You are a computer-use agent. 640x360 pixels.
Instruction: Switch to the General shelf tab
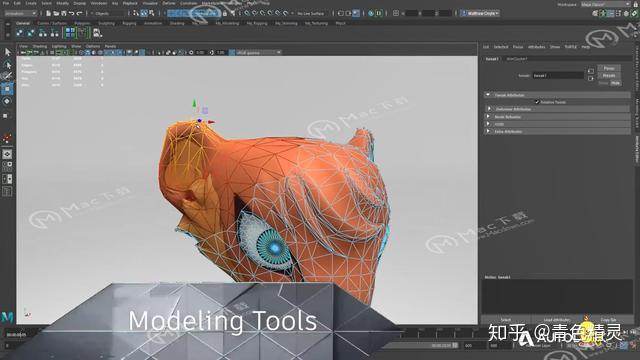[x=23, y=23]
